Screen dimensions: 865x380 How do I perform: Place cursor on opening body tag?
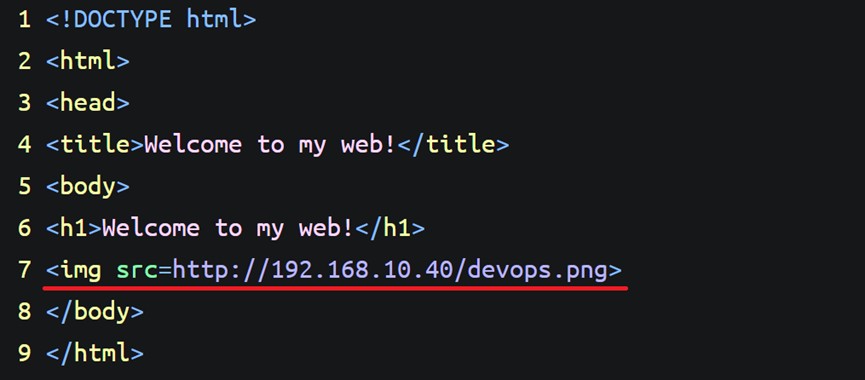pyautogui.click(x=88, y=186)
